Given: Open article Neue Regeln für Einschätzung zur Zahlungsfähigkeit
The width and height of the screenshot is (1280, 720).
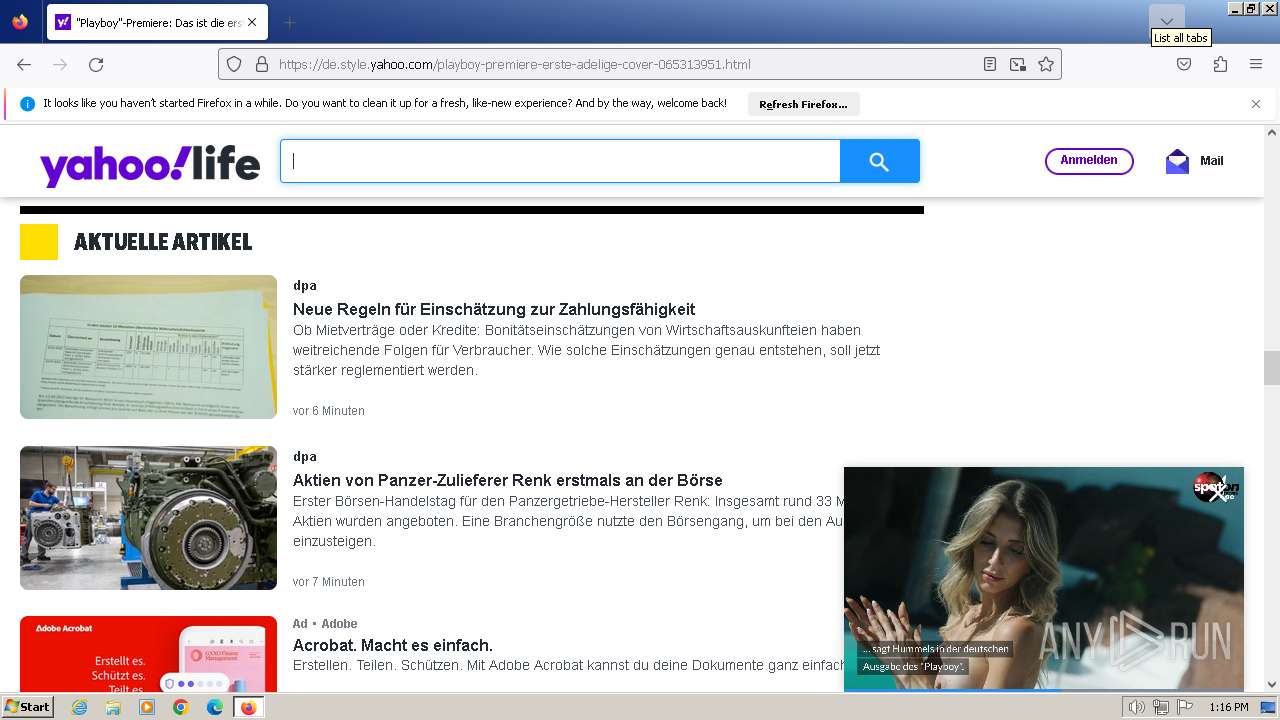Looking at the screenshot, I should [x=494, y=310].
